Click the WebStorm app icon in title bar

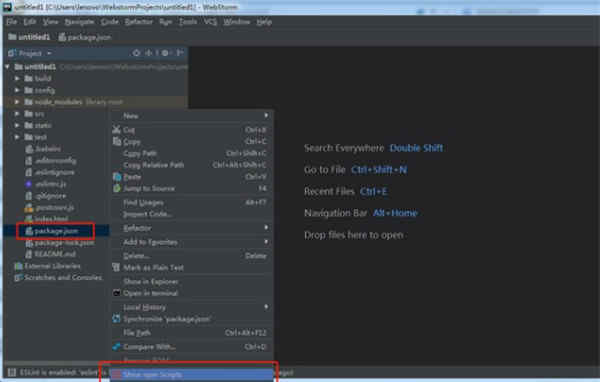(x=7, y=7)
